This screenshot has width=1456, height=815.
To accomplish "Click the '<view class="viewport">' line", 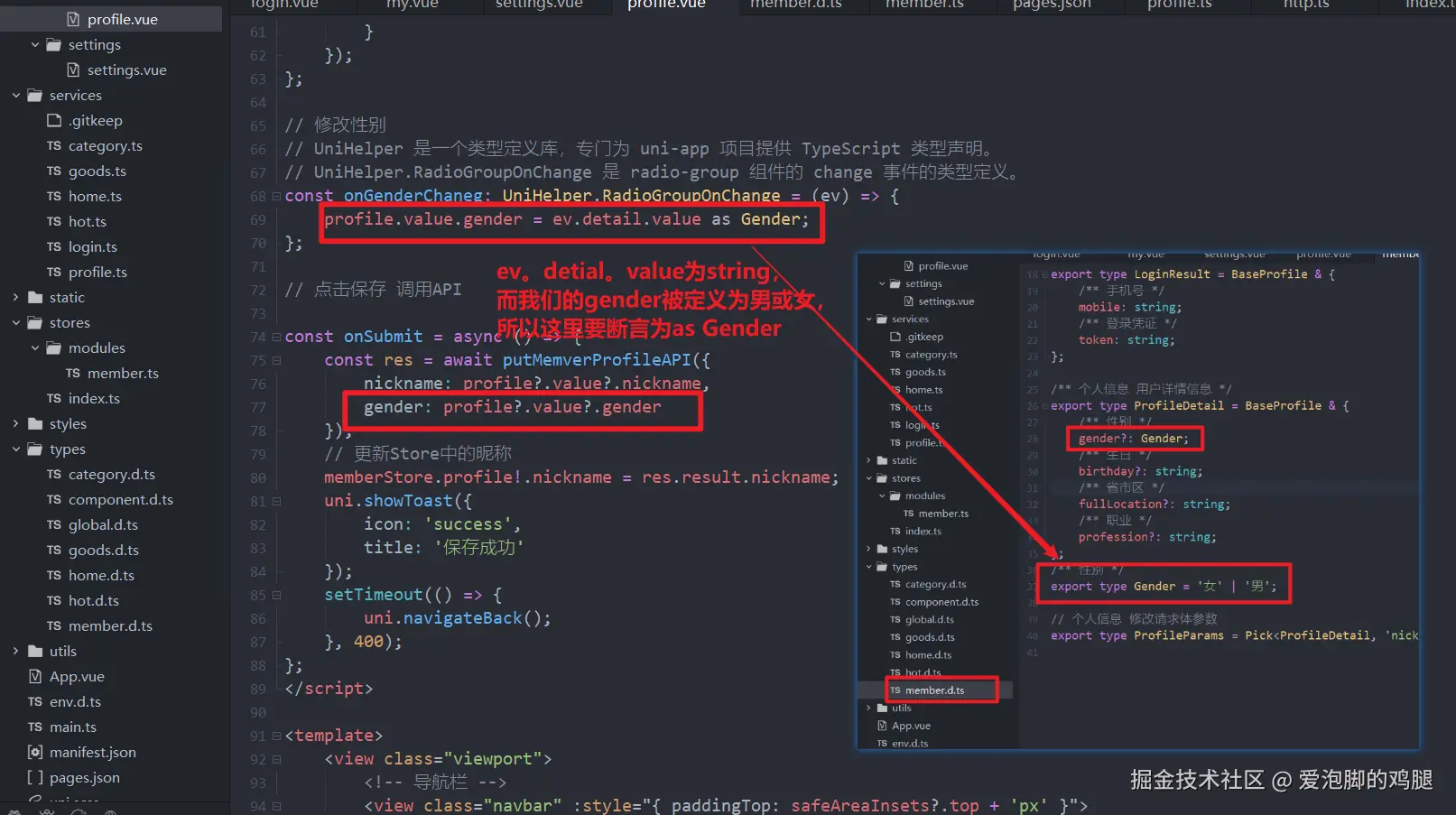I will coord(438,759).
